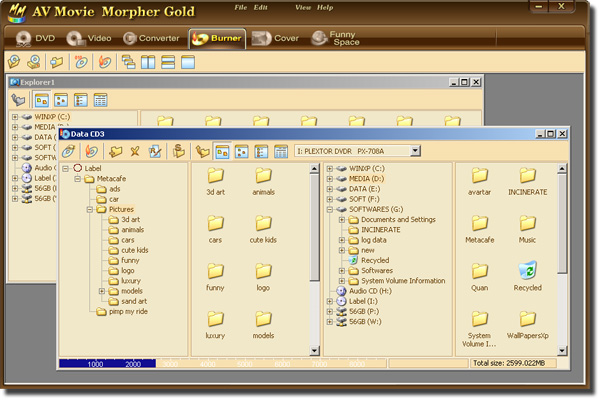Screen dimensions: 600x400
Task: Select the cute kids folder thumbnail
Action: 263,230
